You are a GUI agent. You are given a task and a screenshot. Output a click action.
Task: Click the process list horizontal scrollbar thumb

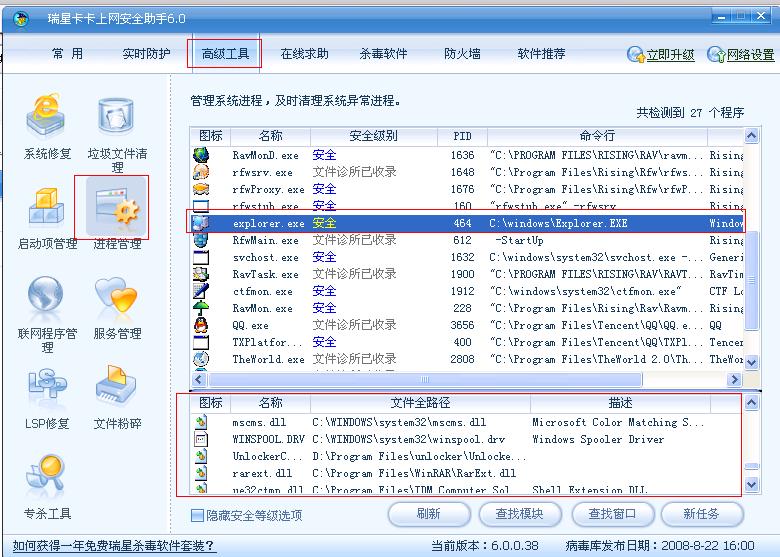pyautogui.click(x=425, y=380)
